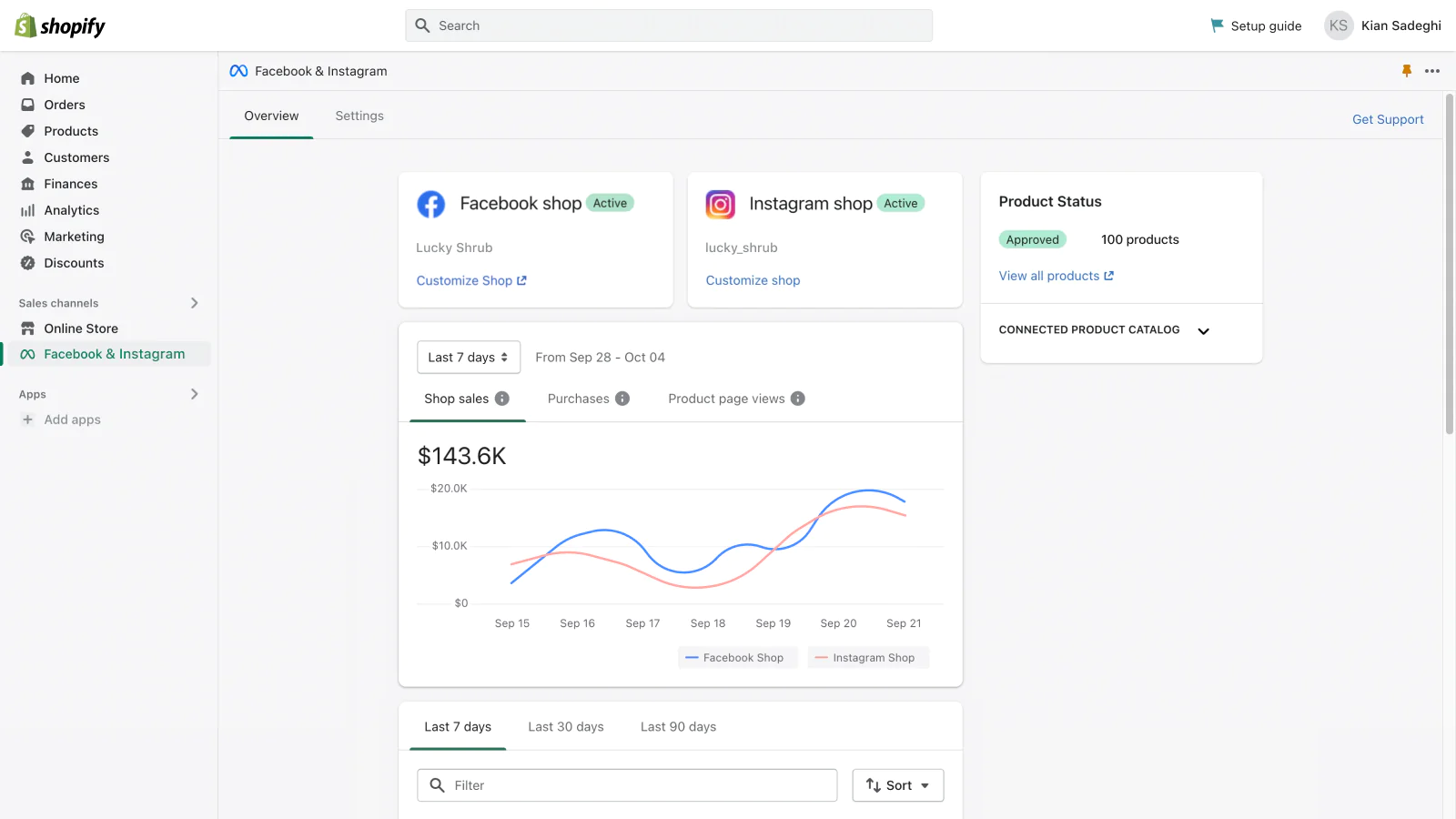
Task: Click the orange pin icon
Action: pos(1407,71)
